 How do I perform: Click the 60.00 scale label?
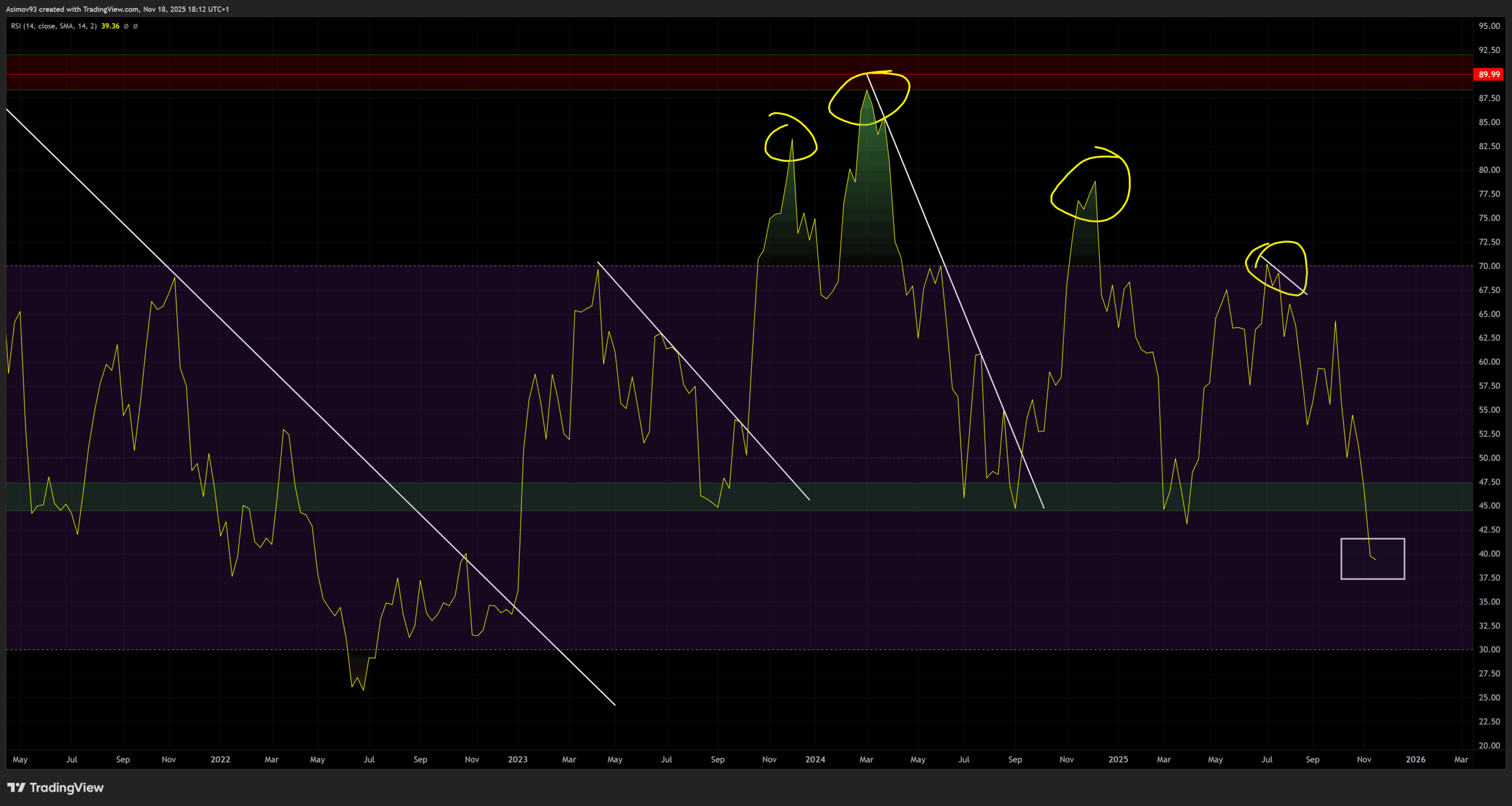(x=1489, y=362)
